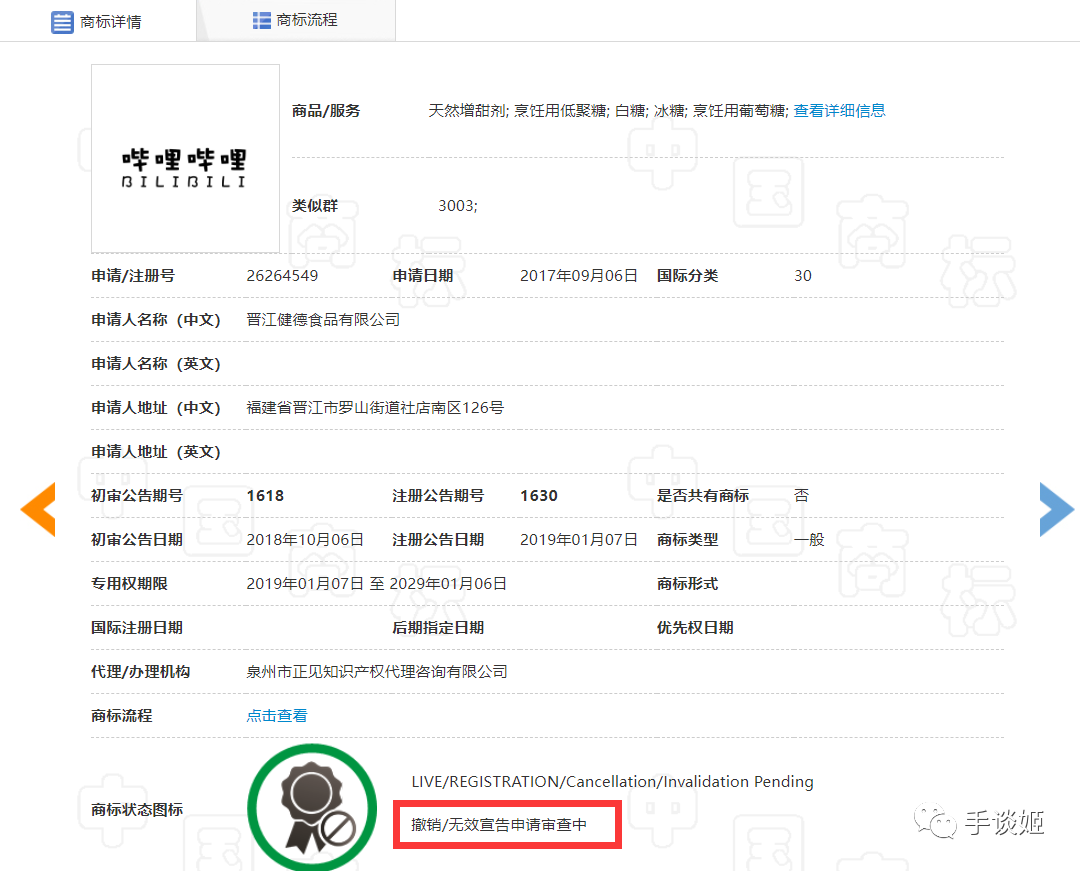Image resolution: width=1080 pixels, height=871 pixels.
Task: Open the 查看详细信息 link
Action: (839, 111)
